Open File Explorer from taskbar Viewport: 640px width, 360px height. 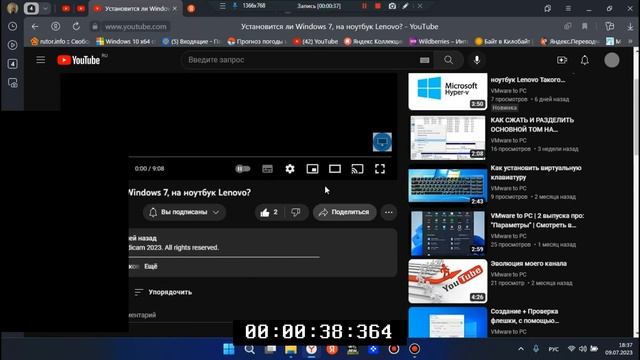click(291, 349)
